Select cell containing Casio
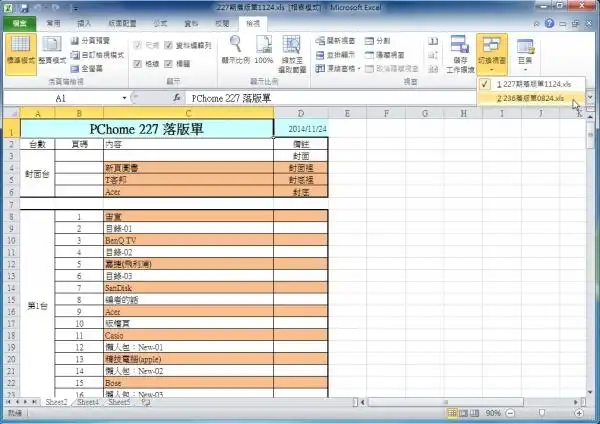 click(188, 335)
